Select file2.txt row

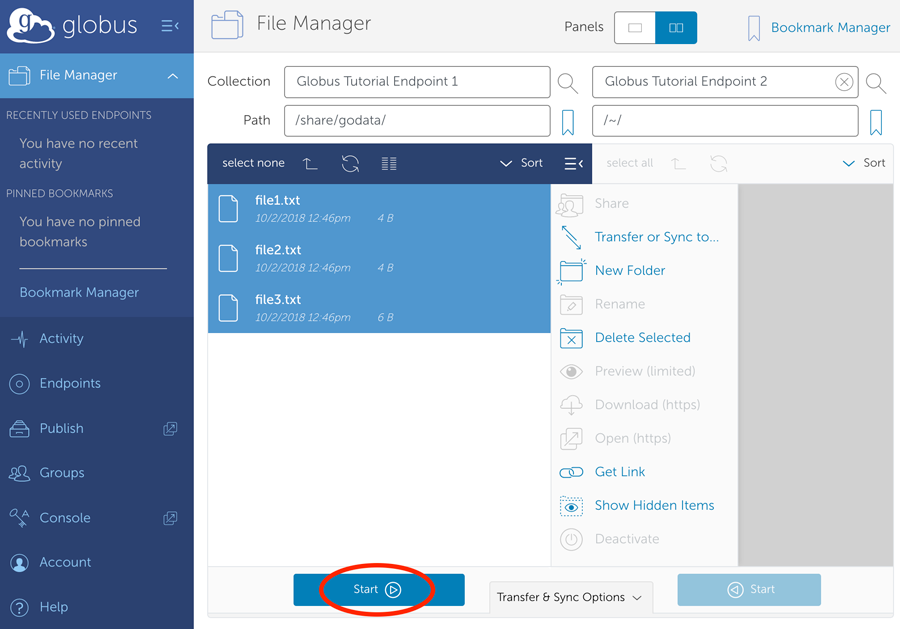pos(379,258)
